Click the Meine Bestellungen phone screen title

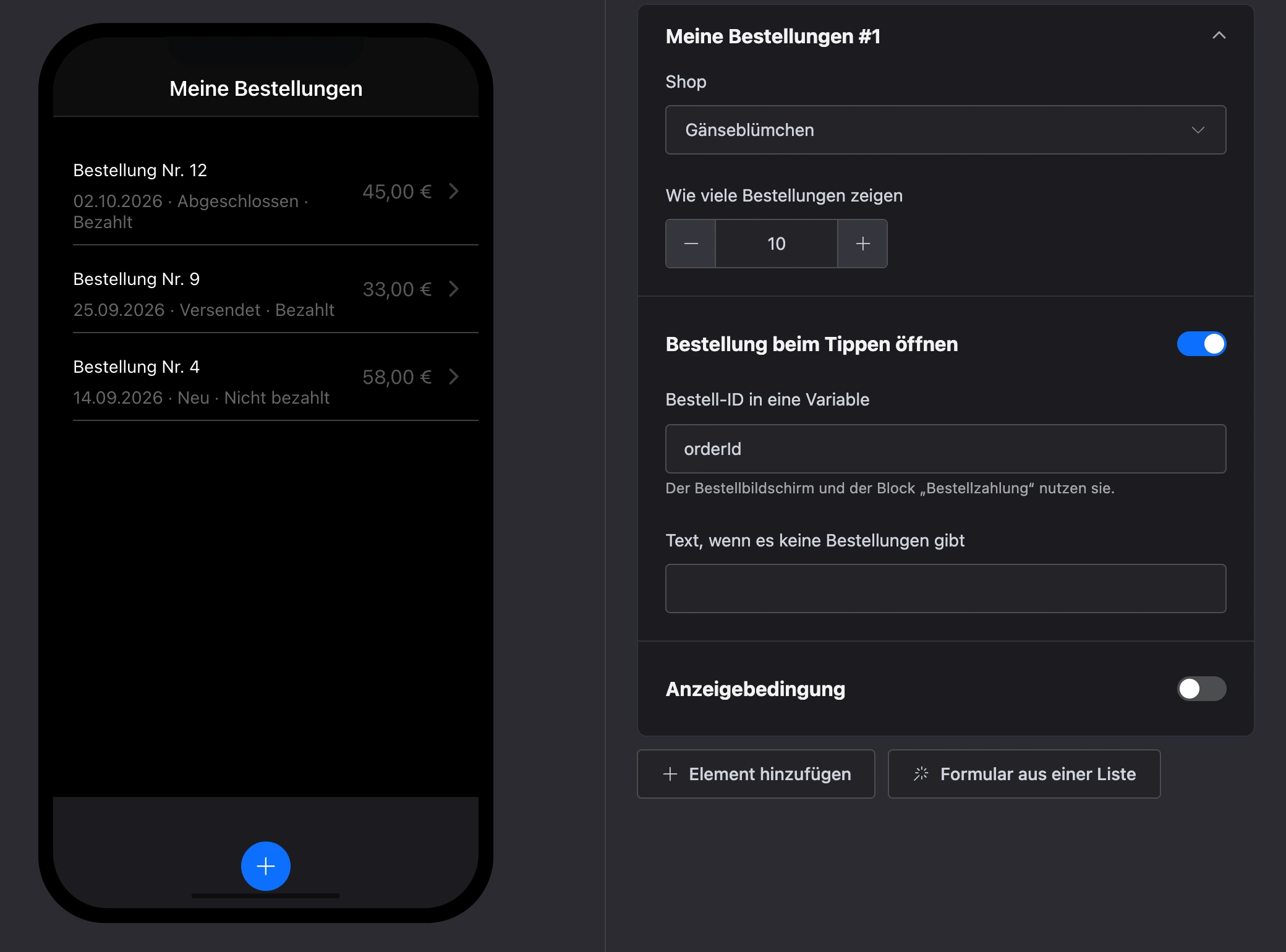click(266, 88)
